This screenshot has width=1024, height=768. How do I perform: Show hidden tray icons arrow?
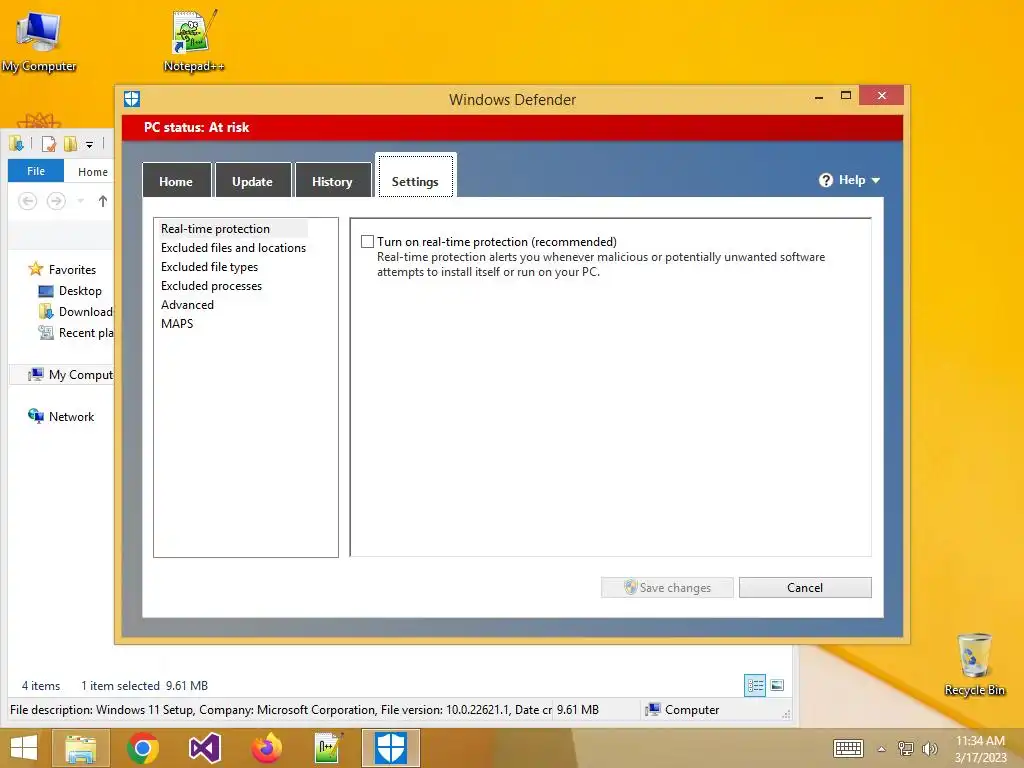882,749
